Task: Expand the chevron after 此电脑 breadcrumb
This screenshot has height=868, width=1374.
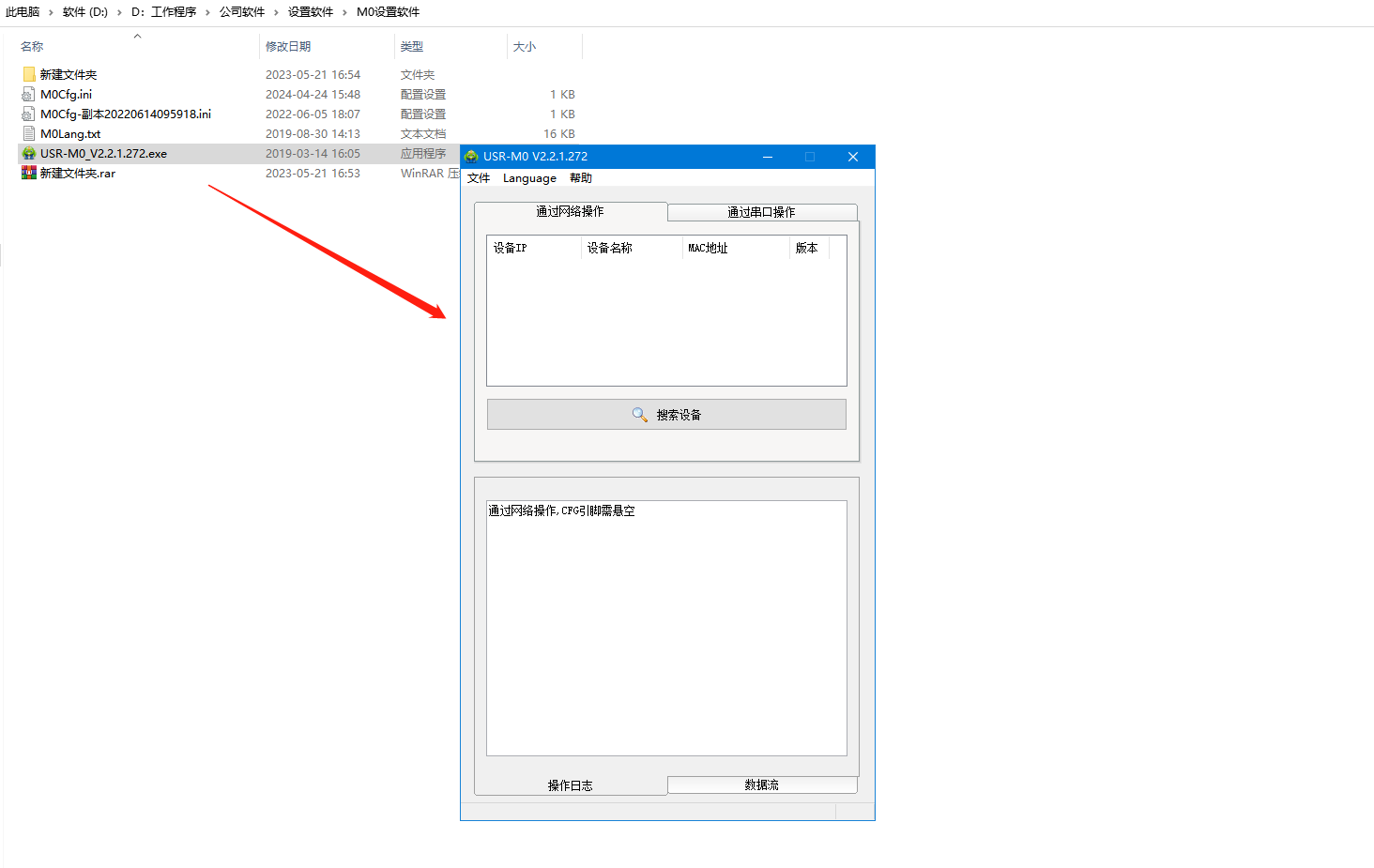Action: click(52, 12)
